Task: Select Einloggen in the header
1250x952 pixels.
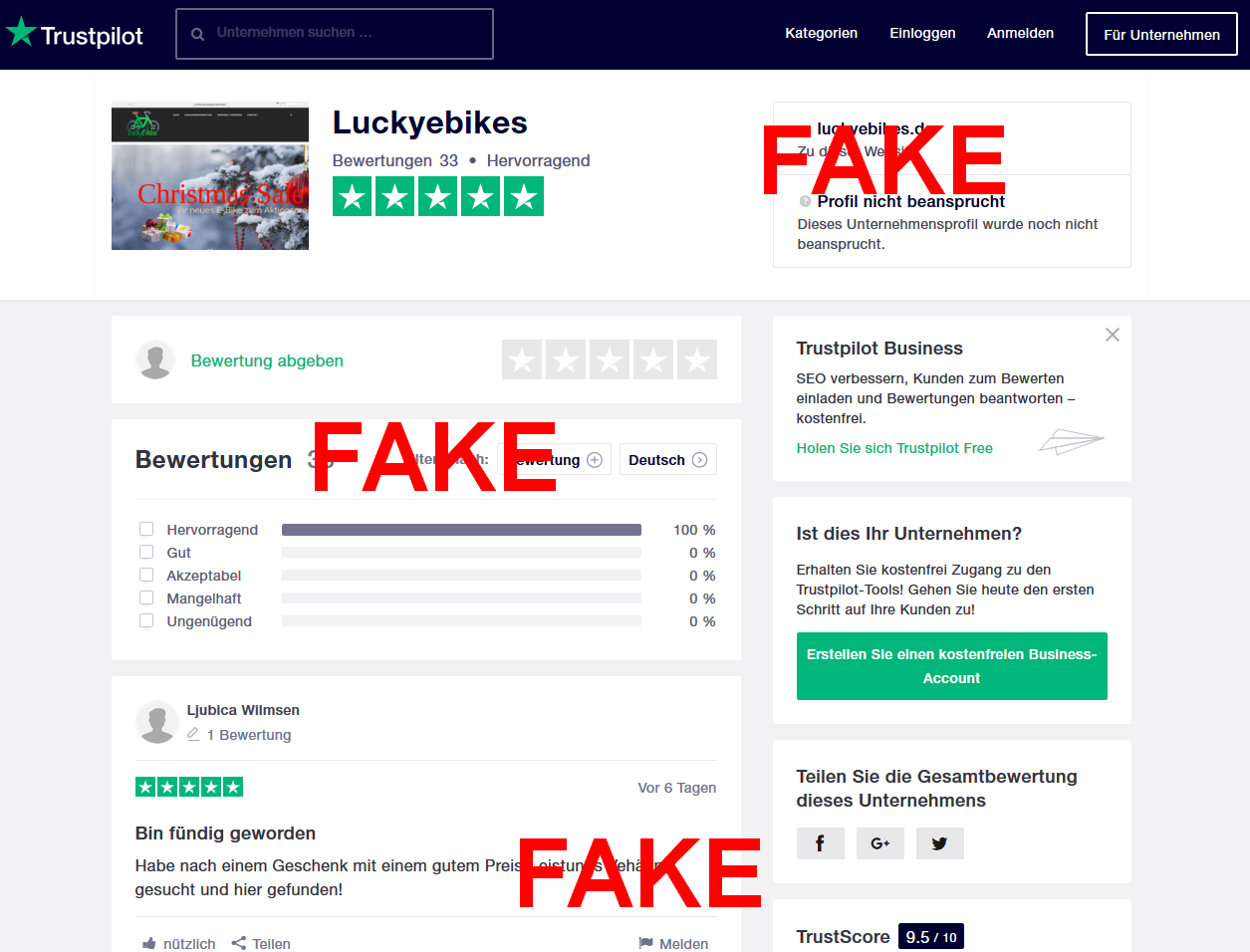Action: 922,33
